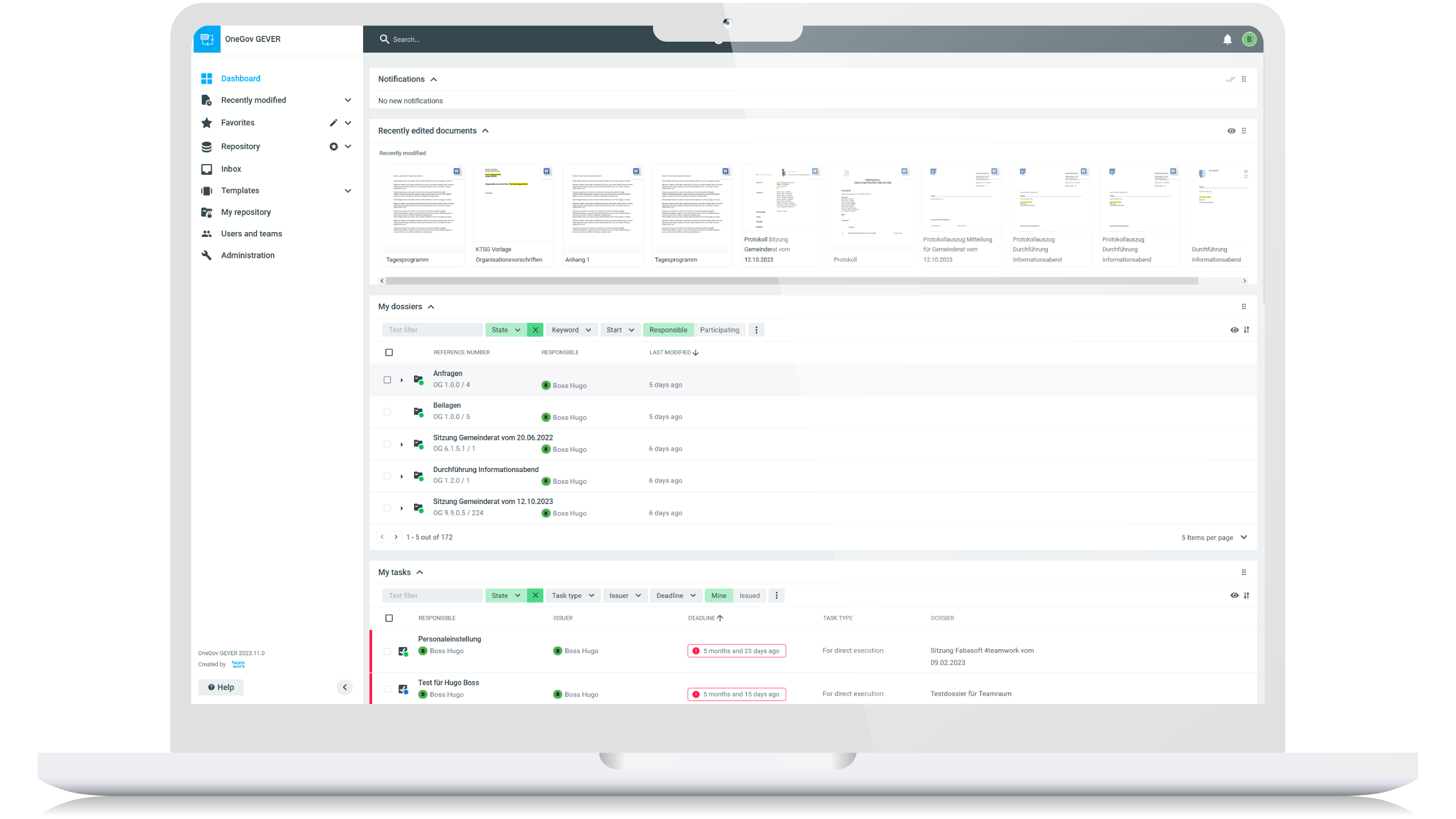Open KTSG Vorlage Organisationsvorschriften thumbnail
Screen dimensions: 1456x819
(x=513, y=215)
